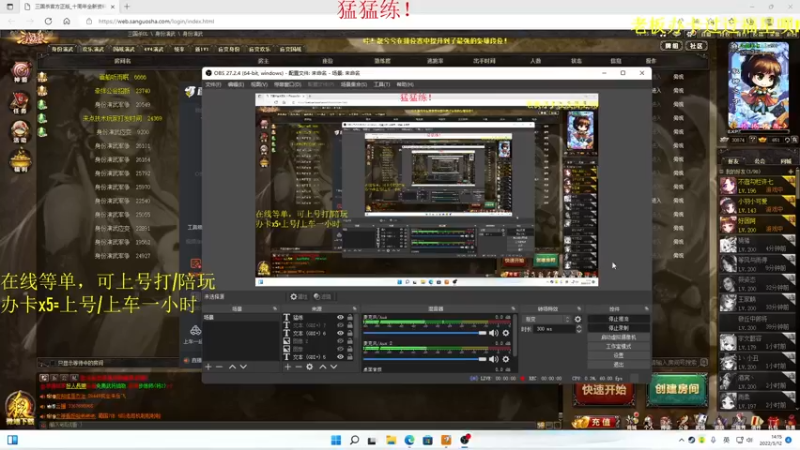Toggle lock on 文本 (GDI+) 6 source
Screen dimensions: 800x450
click(x=350, y=333)
